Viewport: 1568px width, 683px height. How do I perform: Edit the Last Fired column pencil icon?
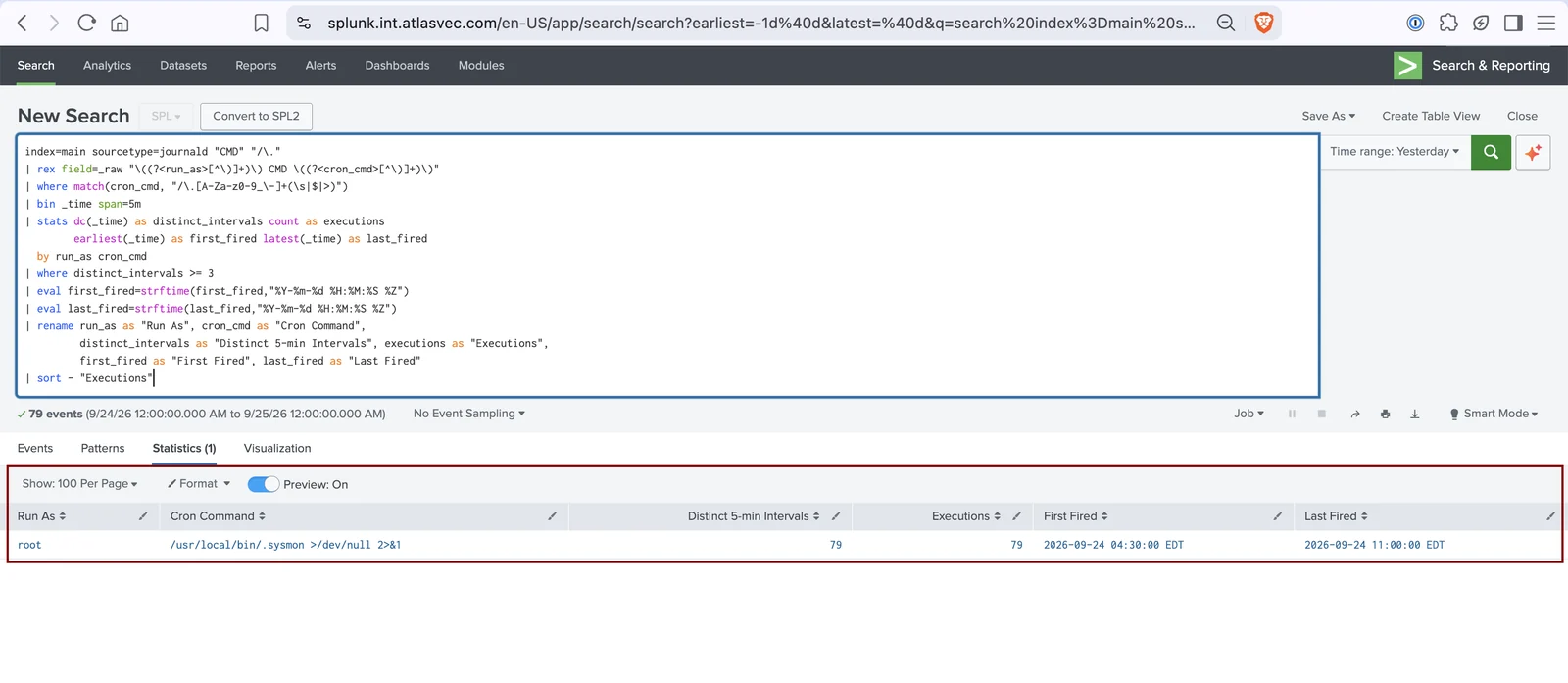pyautogui.click(x=1550, y=516)
